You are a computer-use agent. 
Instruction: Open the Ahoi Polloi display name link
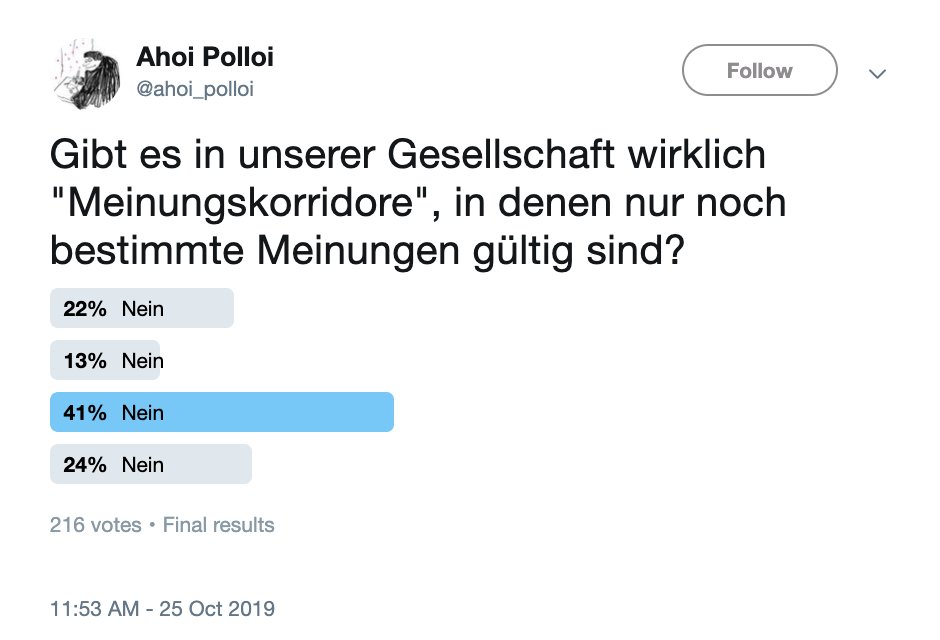205,57
